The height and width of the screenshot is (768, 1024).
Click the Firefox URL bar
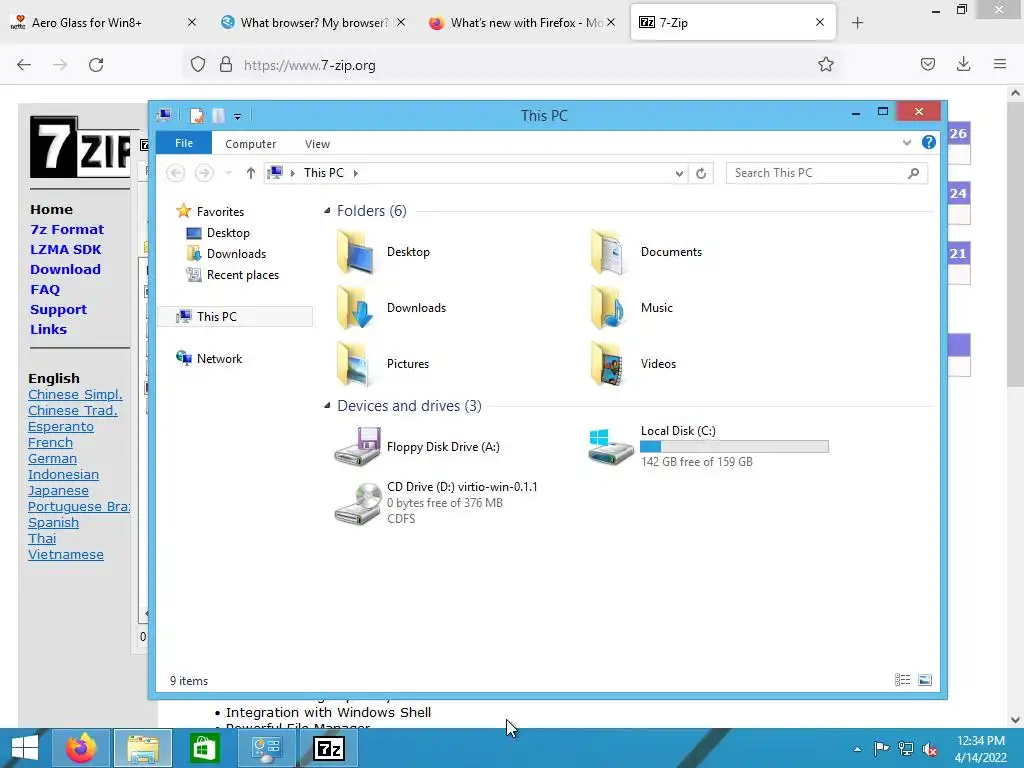(510, 65)
